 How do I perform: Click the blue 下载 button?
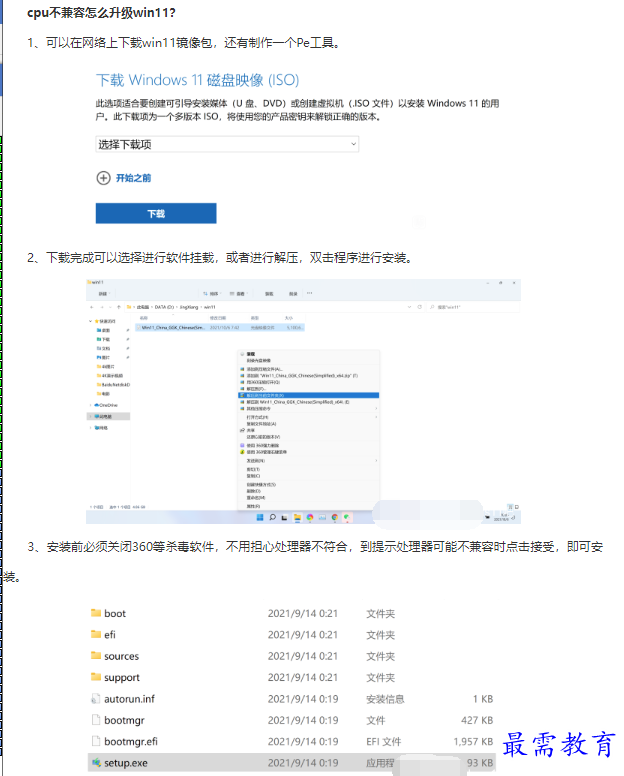coord(156,213)
